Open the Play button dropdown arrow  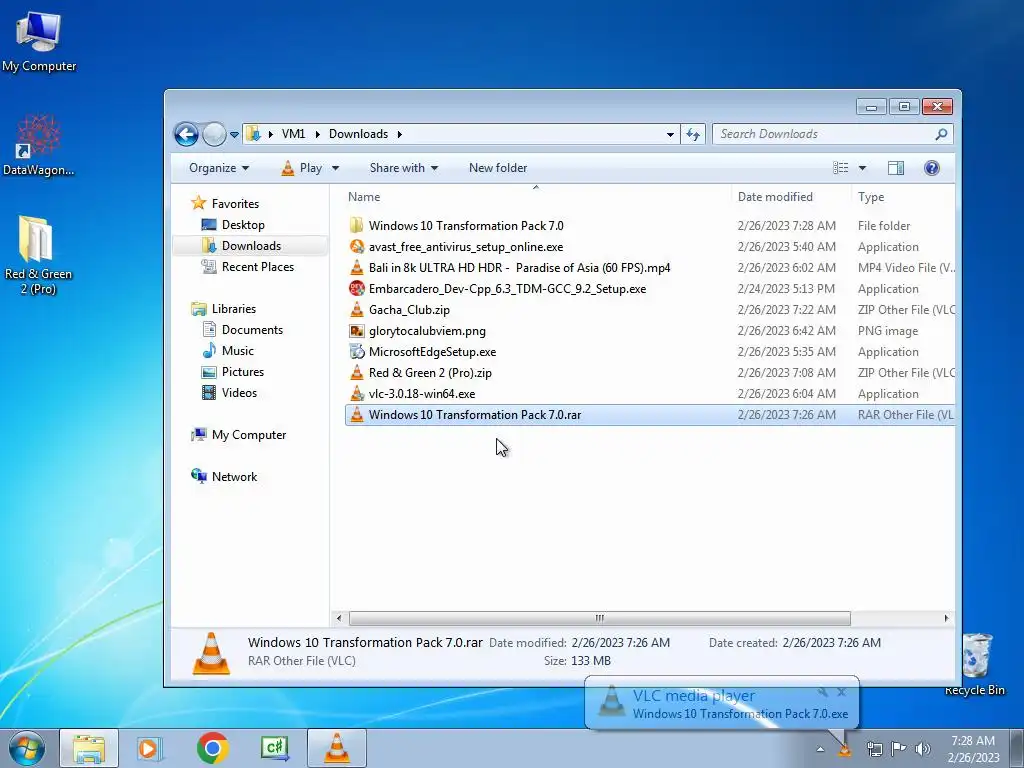335,168
